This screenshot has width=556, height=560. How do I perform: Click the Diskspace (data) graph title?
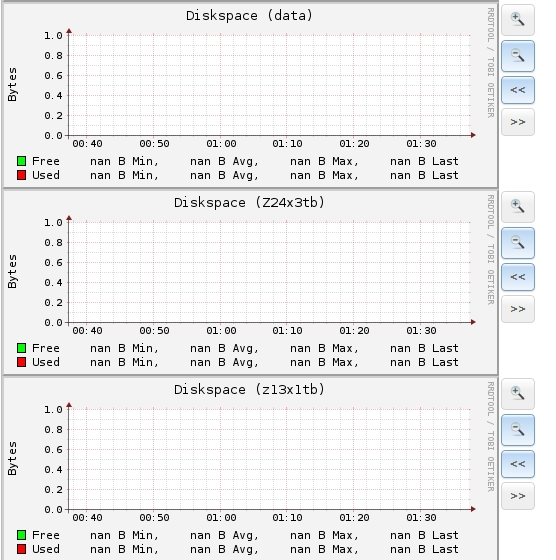[x=249, y=16]
